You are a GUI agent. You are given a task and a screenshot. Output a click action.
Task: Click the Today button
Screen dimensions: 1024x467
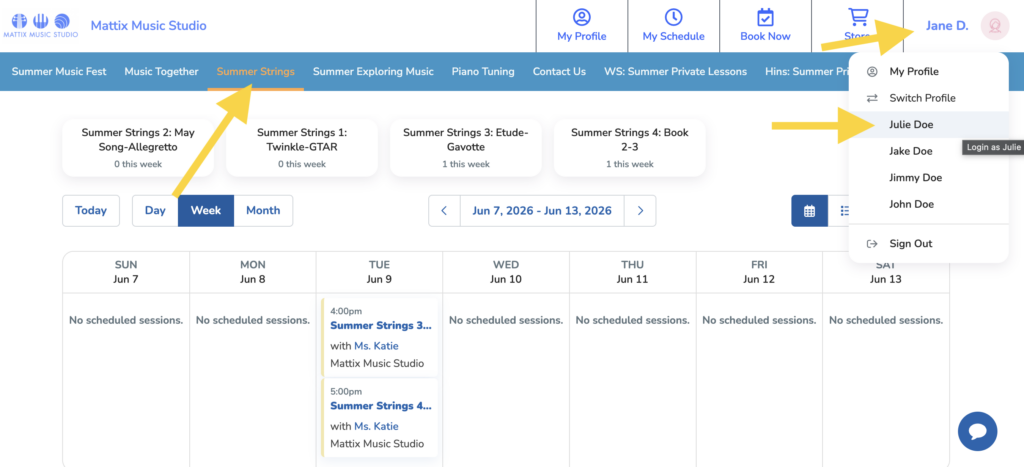(91, 211)
